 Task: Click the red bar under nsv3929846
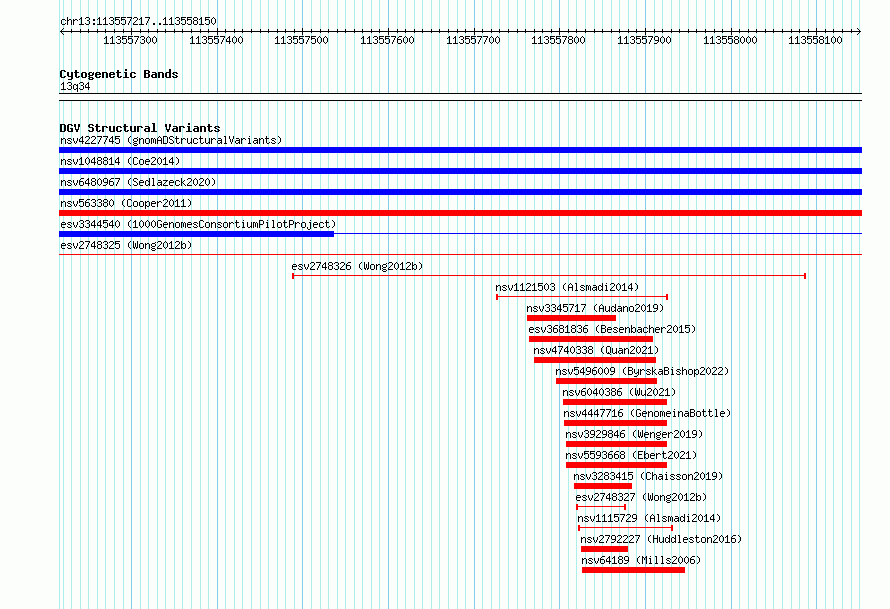tap(616, 444)
